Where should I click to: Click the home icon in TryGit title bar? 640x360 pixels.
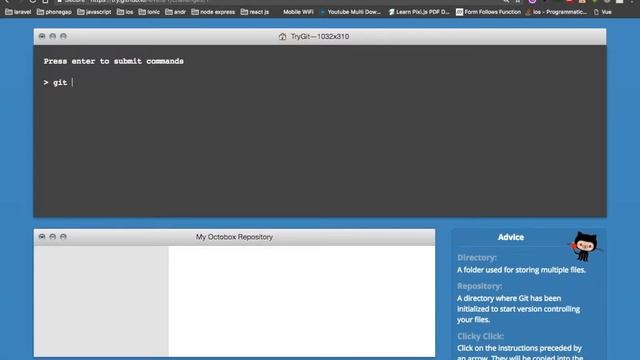[282, 37]
